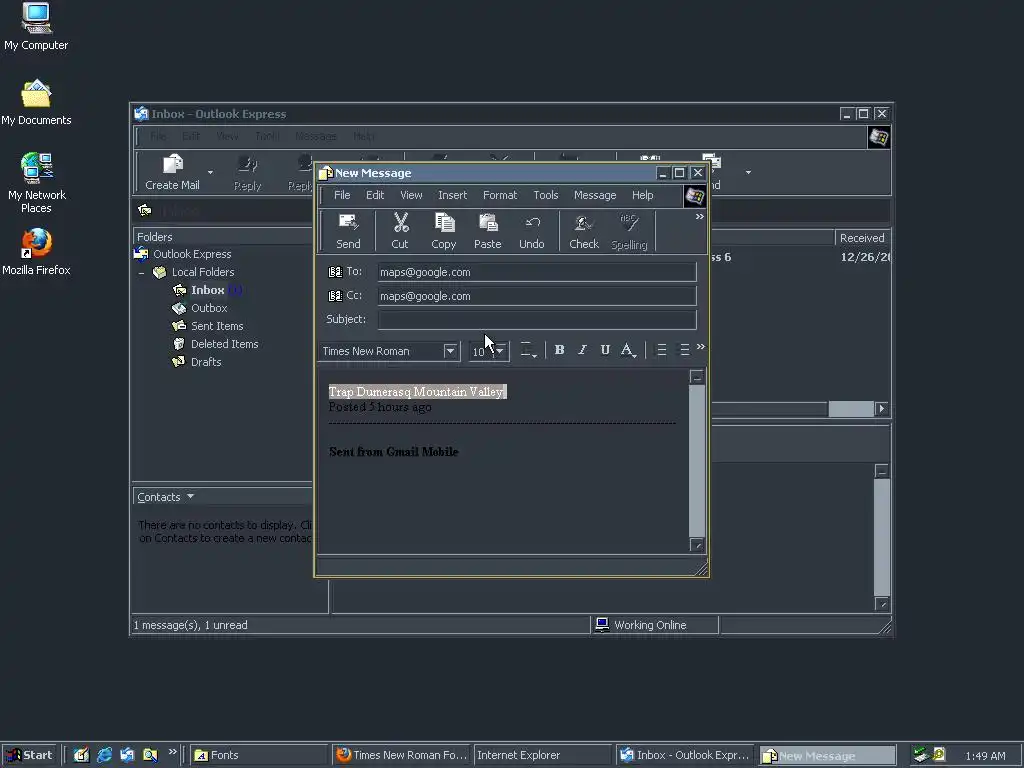Apply numbered list formatting
Screen dimensions: 1024x768
(662, 350)
